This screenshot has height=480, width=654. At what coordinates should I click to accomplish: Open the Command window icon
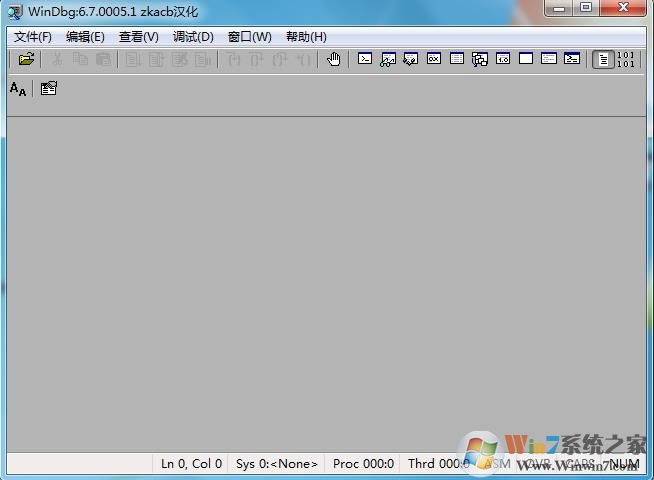pyautogui.click(x=365, y=59)
